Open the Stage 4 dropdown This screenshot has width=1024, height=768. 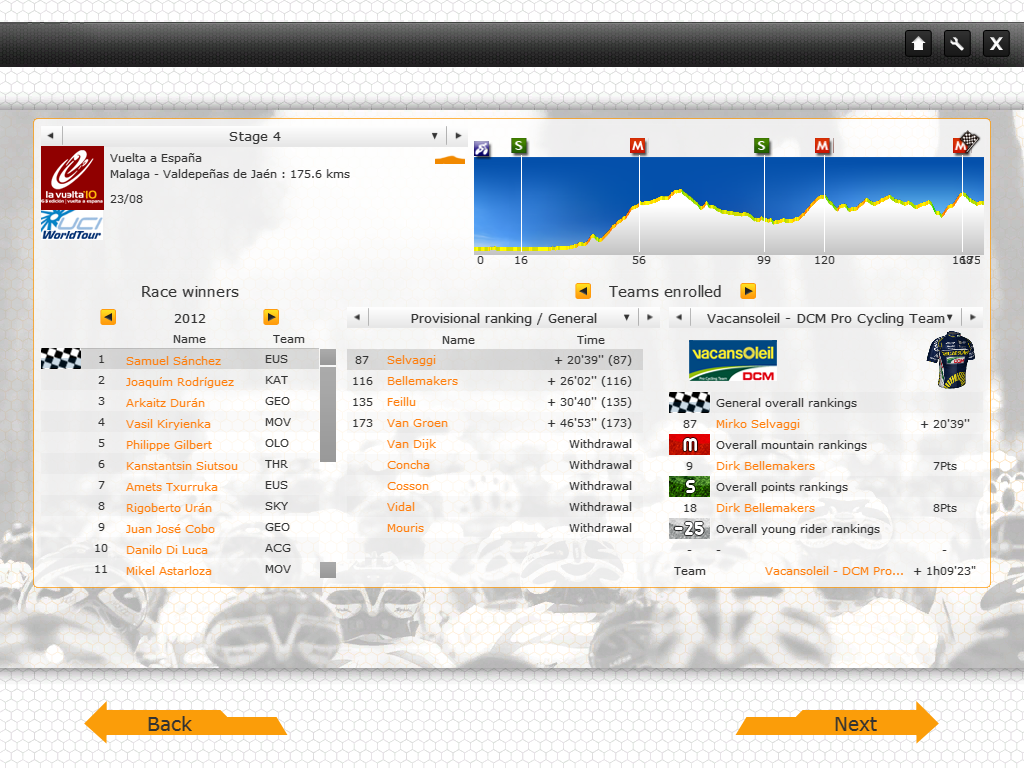(434, 136)
